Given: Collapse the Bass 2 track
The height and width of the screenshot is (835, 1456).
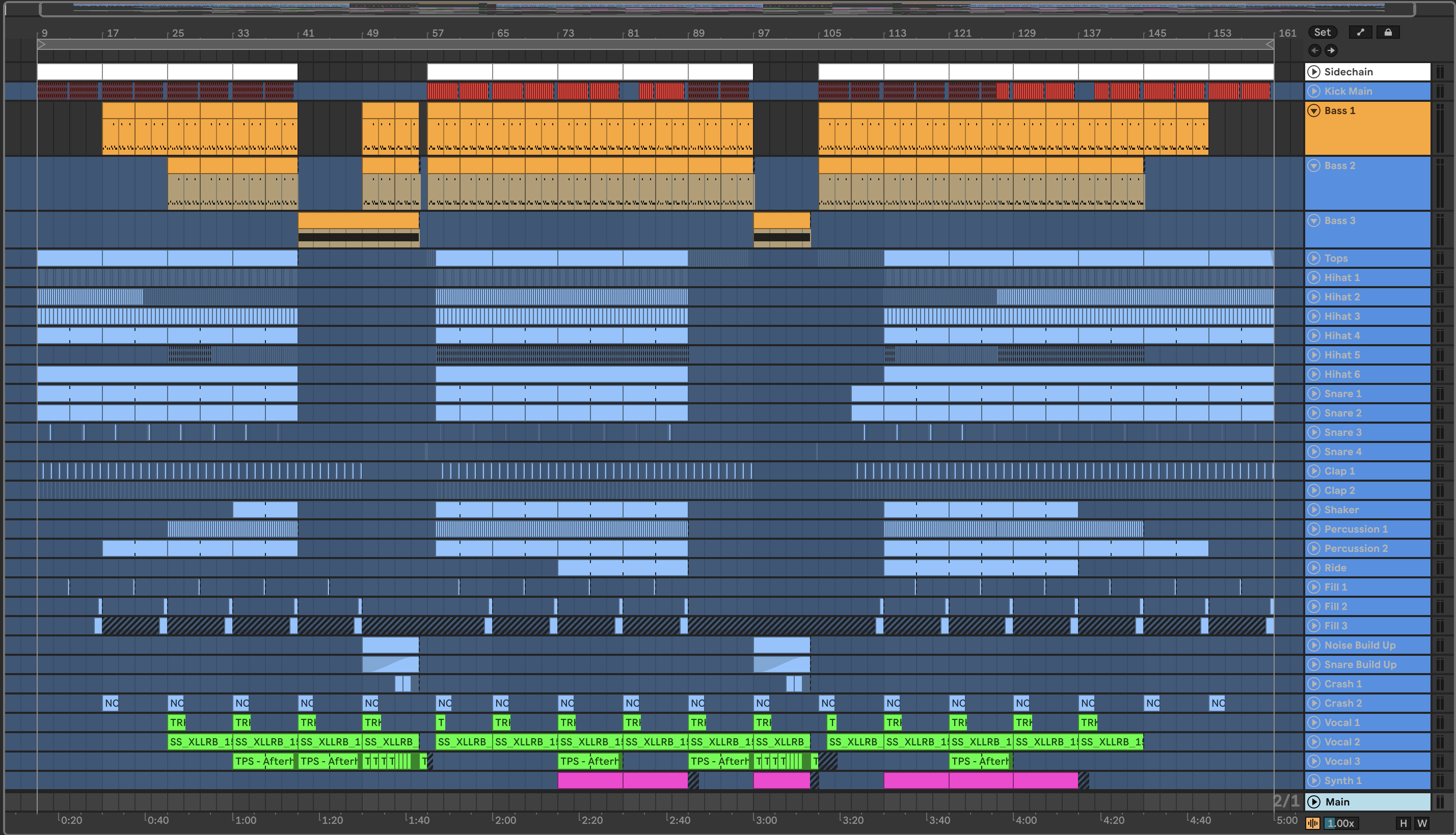Looking at the screenshot, I should [x=1314, y=166].
